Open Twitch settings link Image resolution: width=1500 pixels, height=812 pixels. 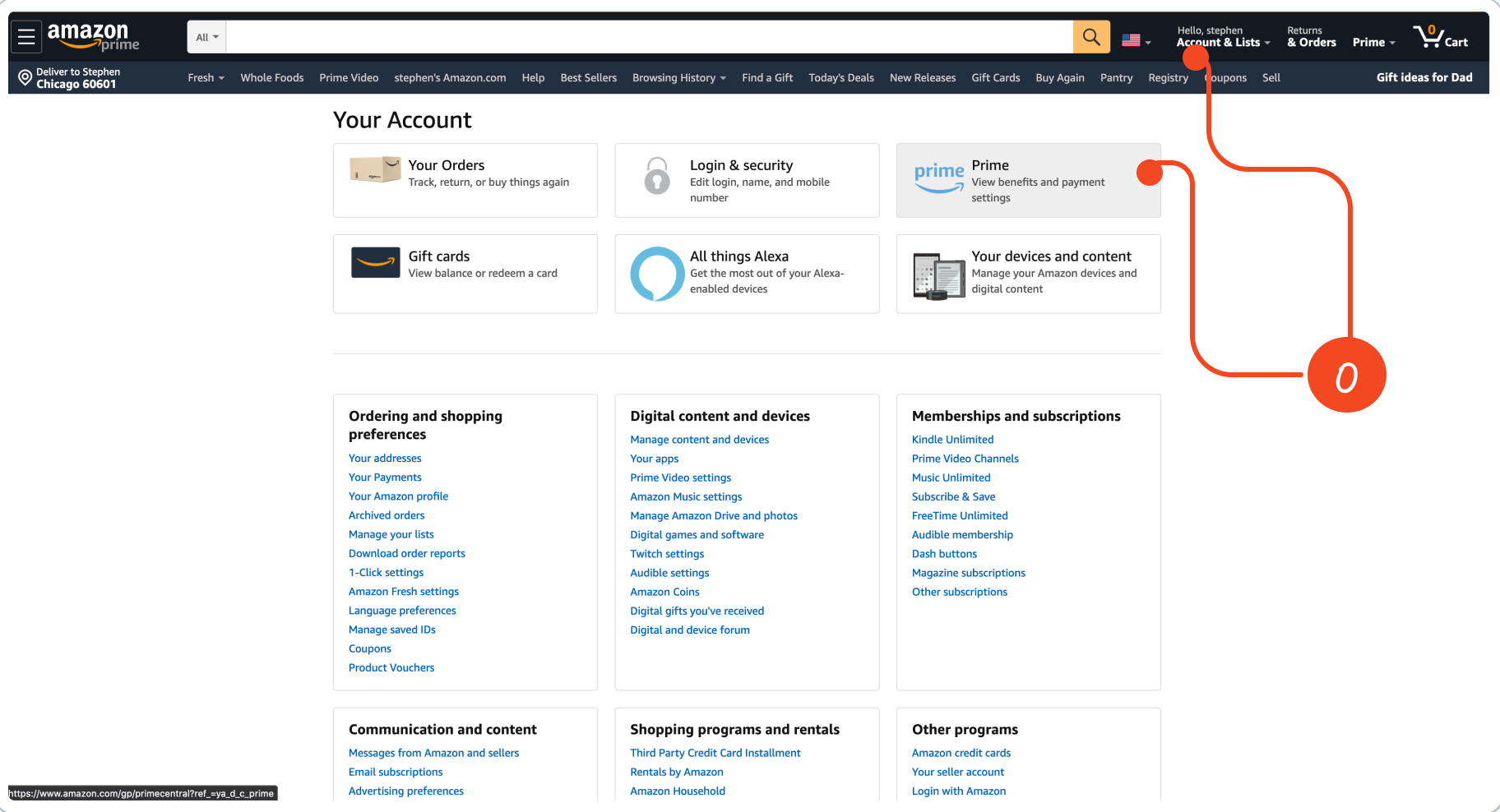tap(667, 554)
